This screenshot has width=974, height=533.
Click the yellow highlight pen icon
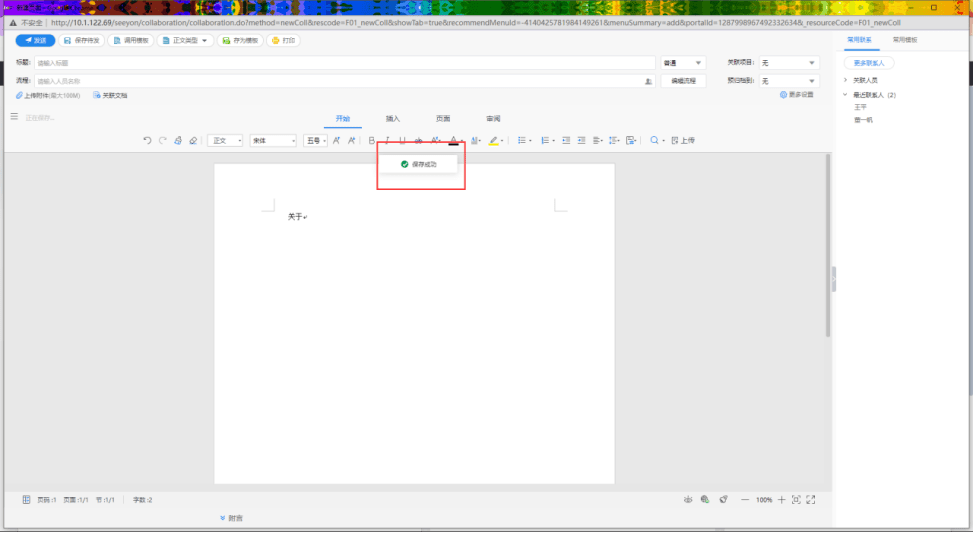click(x=493, y=140)
